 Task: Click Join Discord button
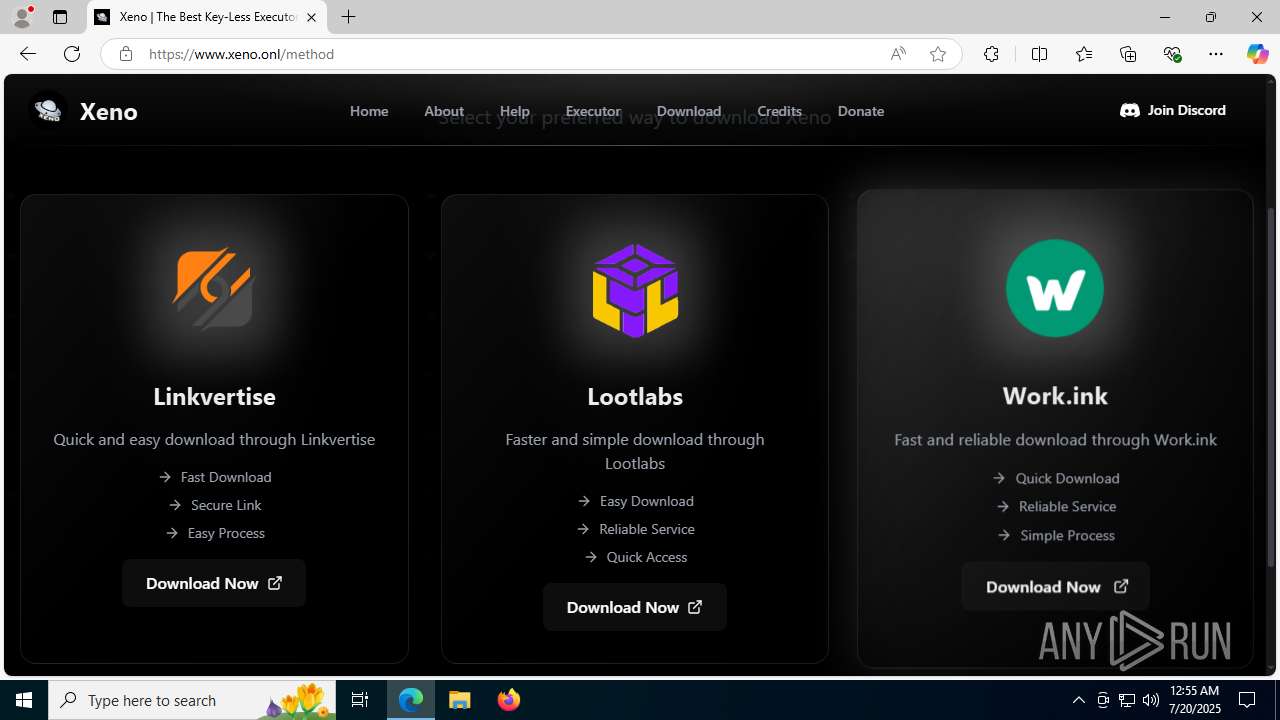(1173, 110)
